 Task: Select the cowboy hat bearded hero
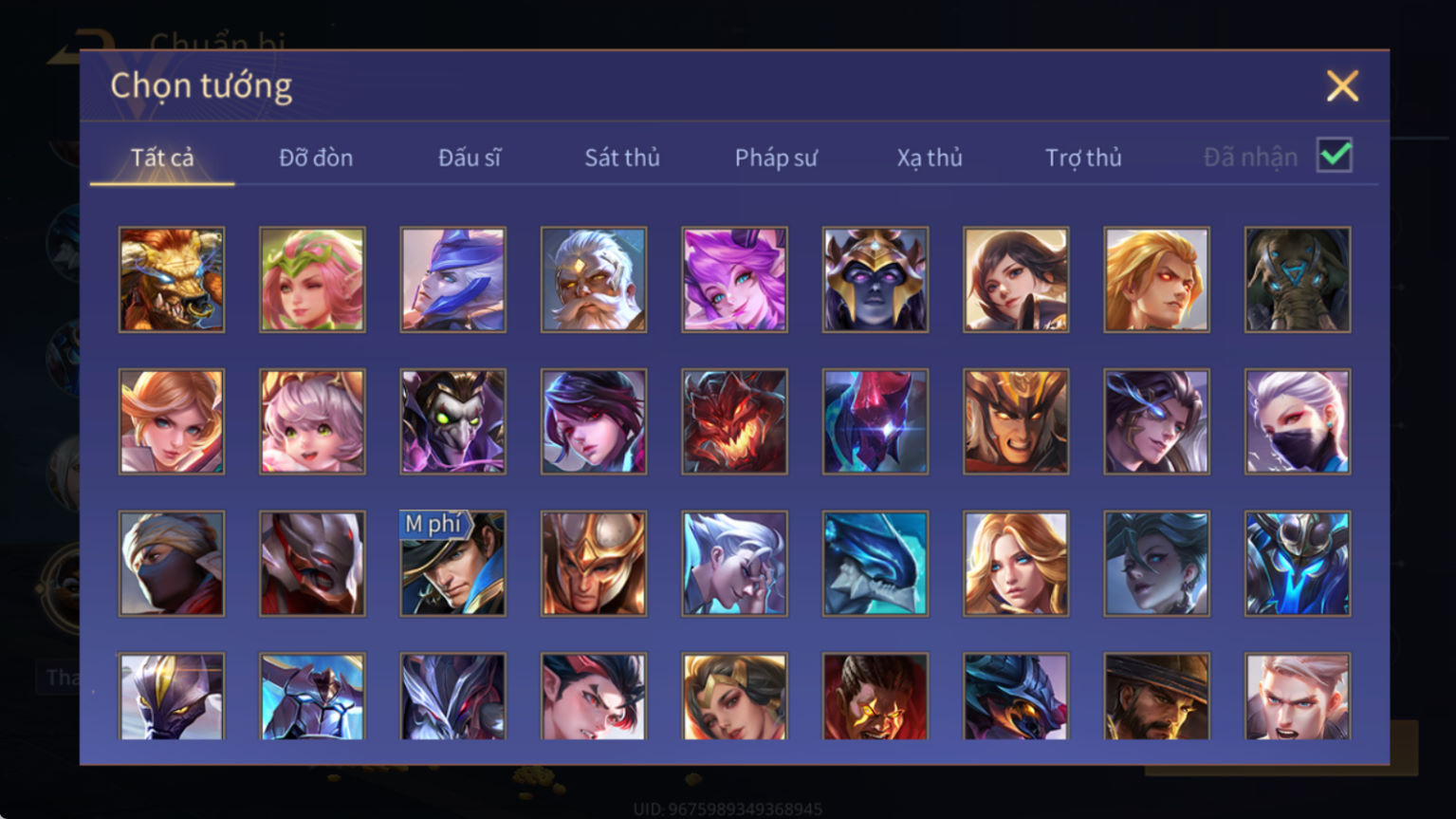1156,696
